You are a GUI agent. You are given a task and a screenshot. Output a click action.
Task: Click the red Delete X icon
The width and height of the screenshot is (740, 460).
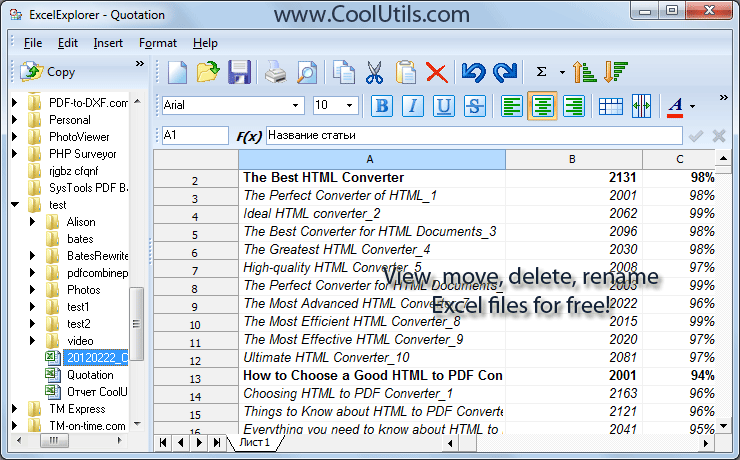coord(436,72)
